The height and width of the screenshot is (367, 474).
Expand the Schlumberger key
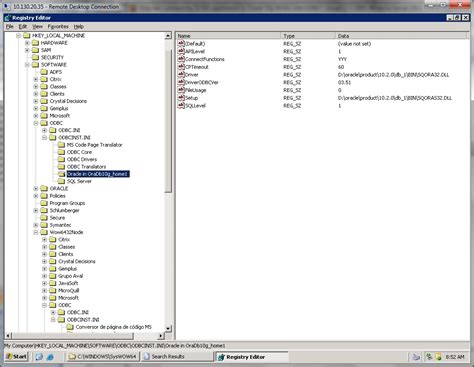[x=36, y=210]
